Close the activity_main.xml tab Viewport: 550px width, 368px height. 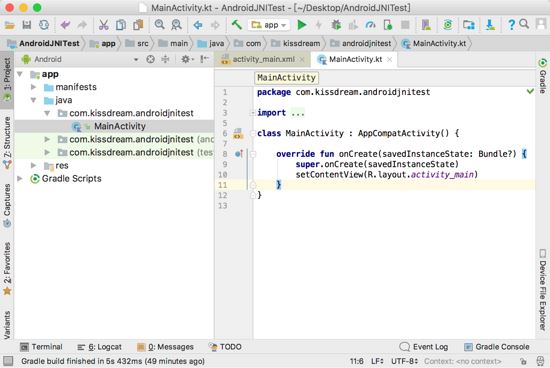tap(302, 60)
